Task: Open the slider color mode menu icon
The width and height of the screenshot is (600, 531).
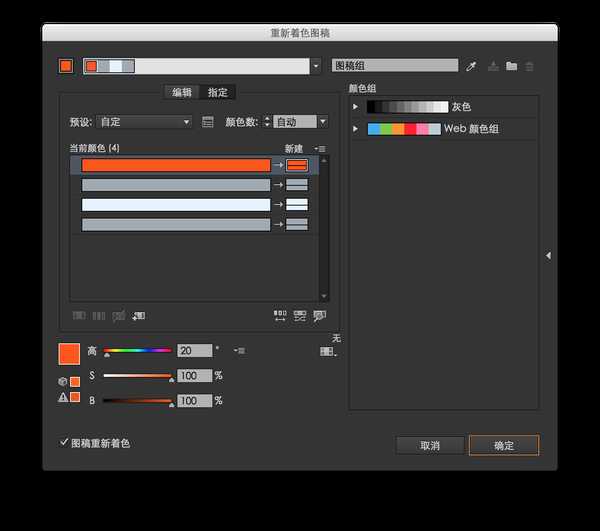Action: point(240,350)
